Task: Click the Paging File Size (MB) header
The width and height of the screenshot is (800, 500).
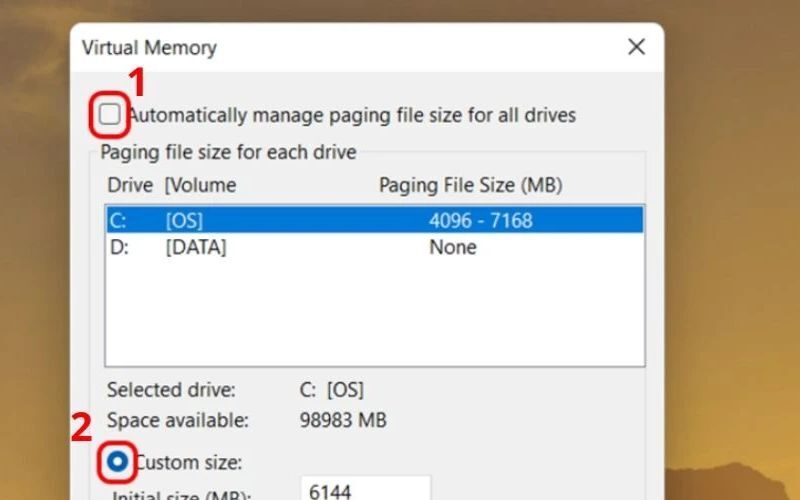Action: [x=470, y=185]
